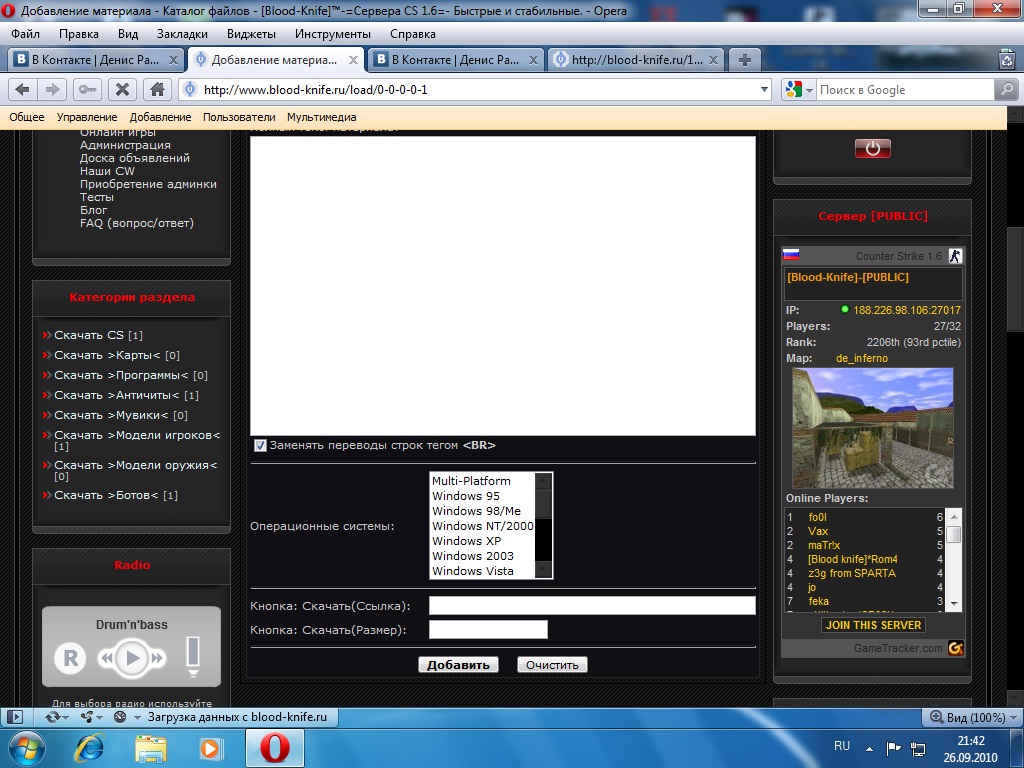Click the Очистить reset button
1024x768 pixels.
pos(552,665)
